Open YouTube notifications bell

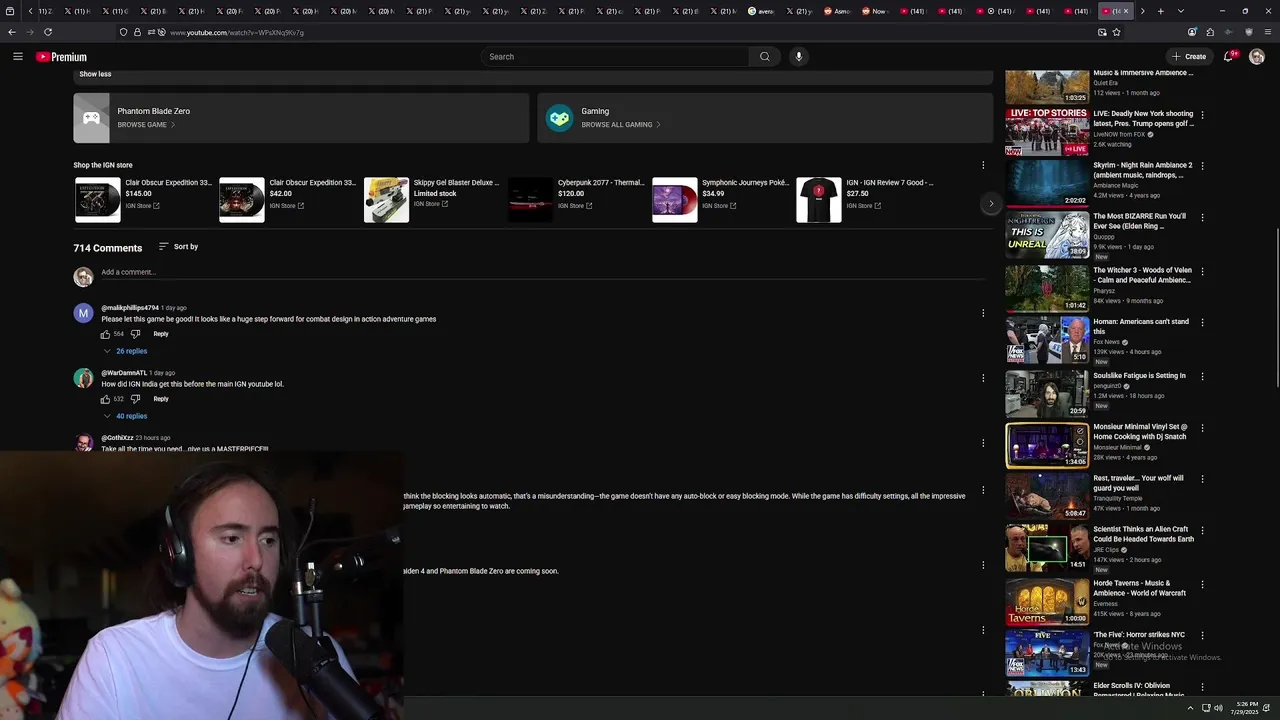click(x=1229, y=57)
